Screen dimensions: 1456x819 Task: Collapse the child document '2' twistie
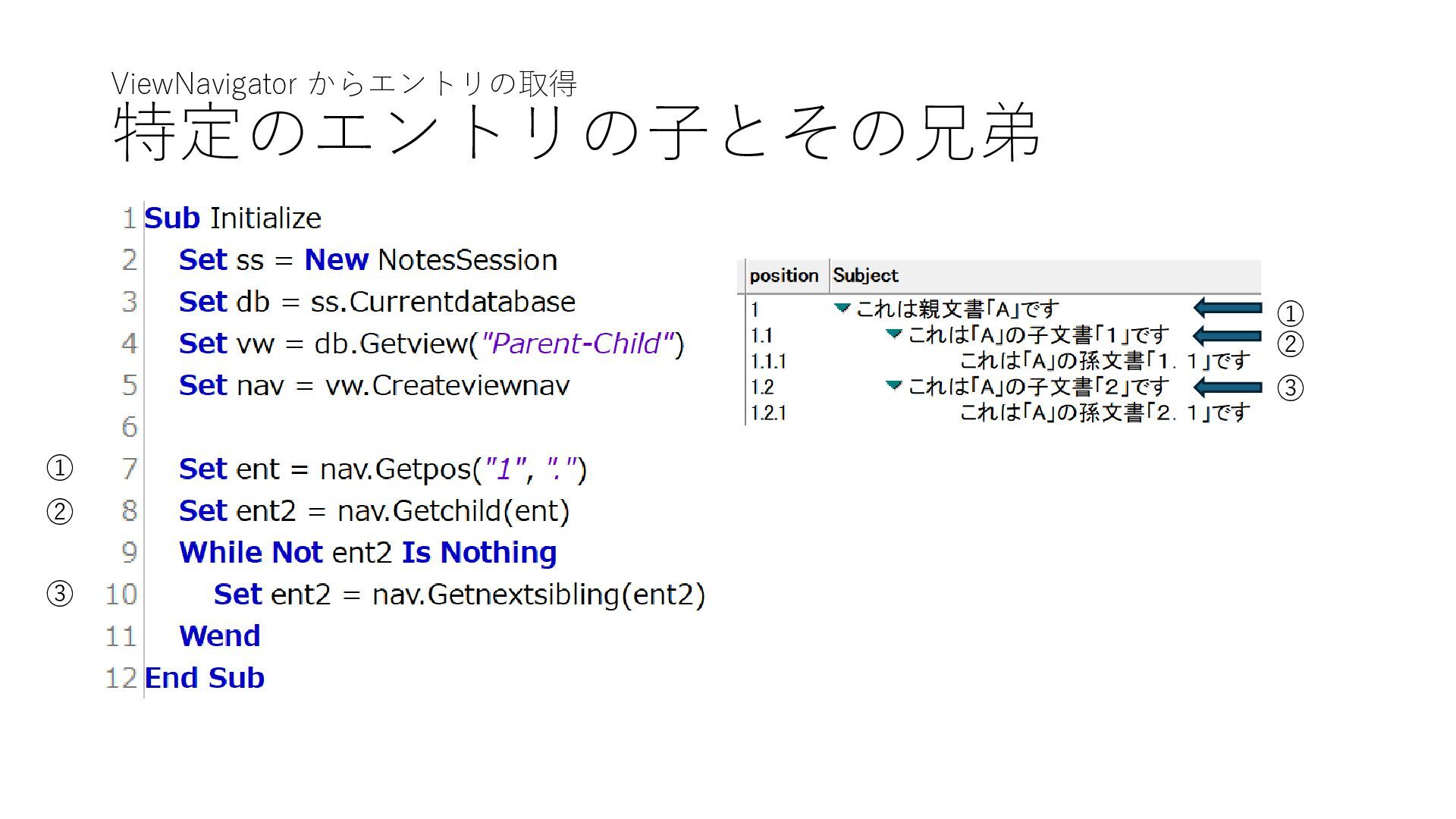coord(894,385)
